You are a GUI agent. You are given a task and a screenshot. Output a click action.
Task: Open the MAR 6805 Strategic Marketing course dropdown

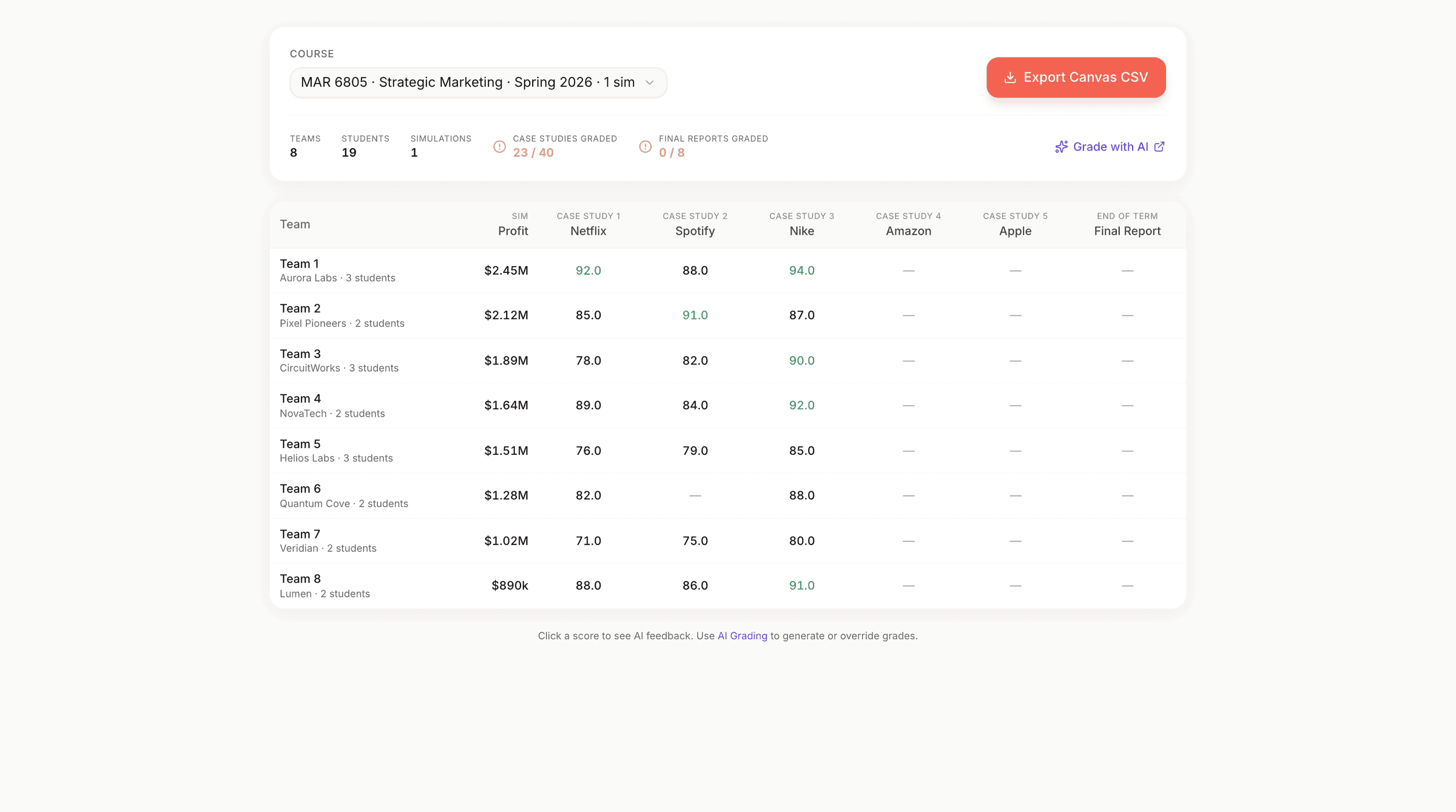478,82
